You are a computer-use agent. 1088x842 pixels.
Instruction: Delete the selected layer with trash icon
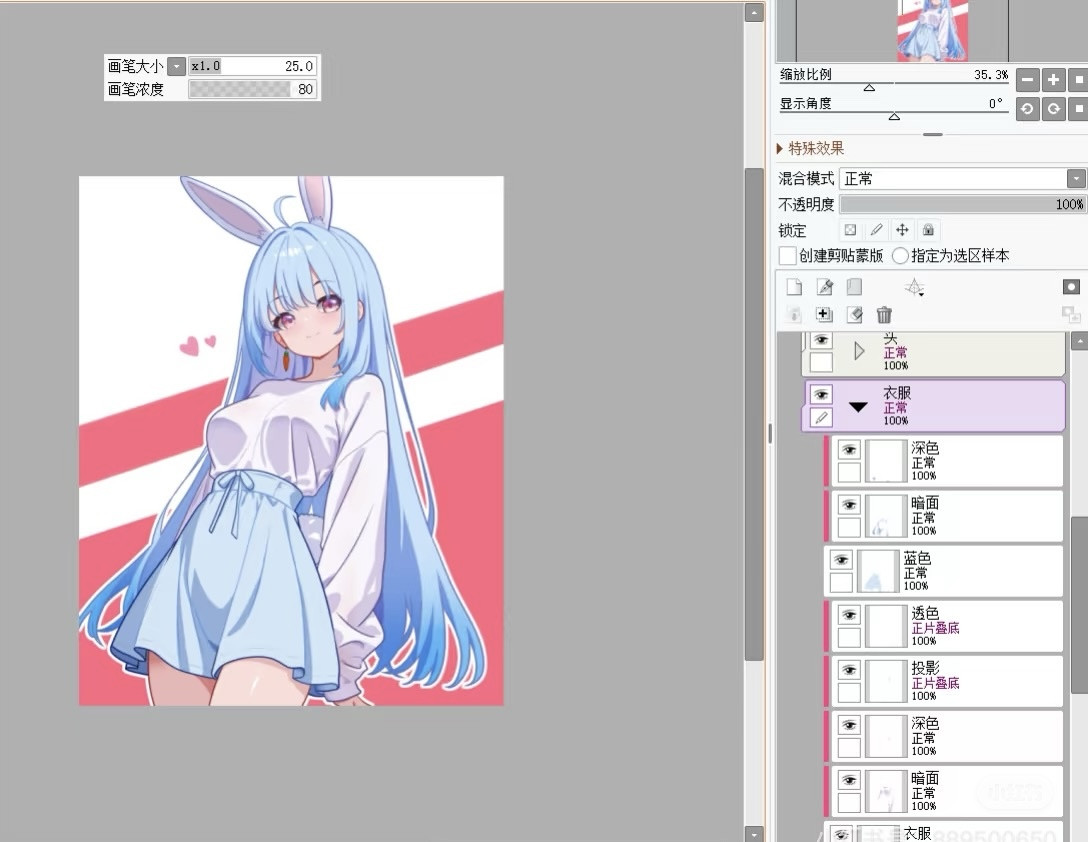(x=884, y=315)
